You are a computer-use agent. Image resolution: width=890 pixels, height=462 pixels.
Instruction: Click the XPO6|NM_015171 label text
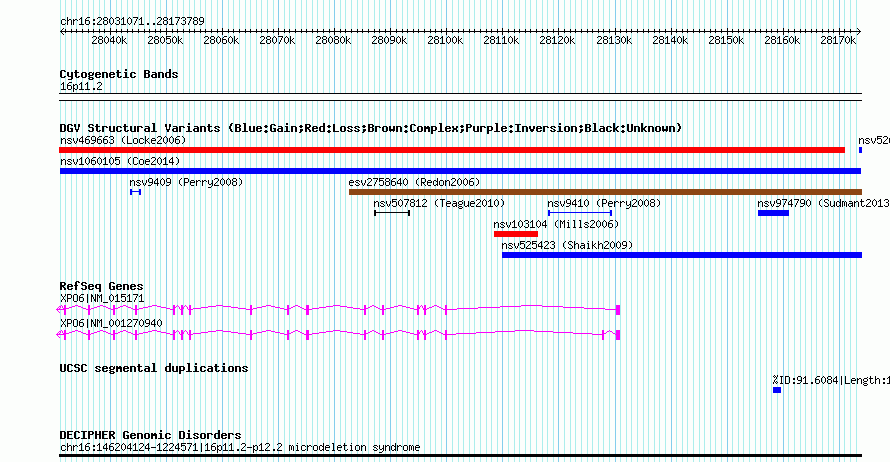(102, 299)
